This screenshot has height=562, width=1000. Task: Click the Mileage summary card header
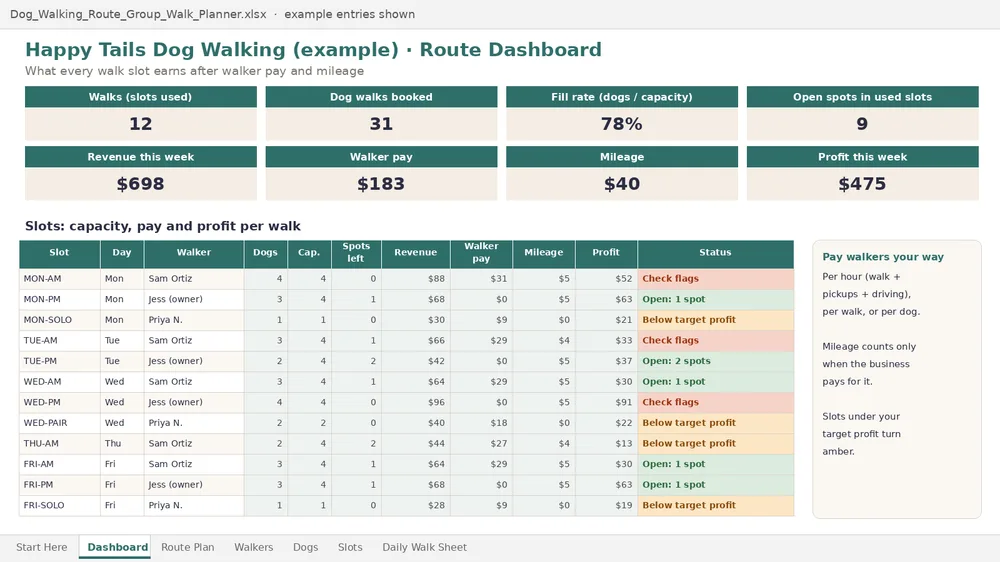pyautogui.click(x=622, y=157)
